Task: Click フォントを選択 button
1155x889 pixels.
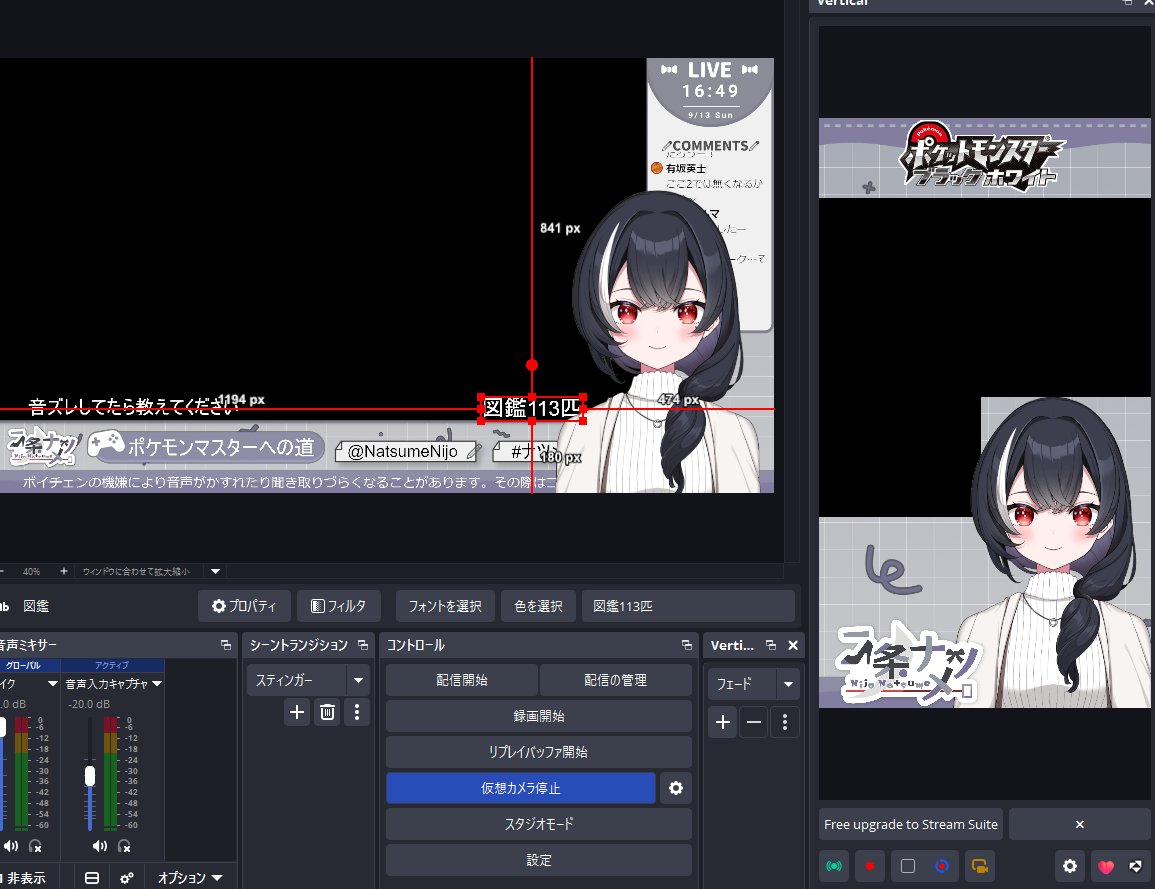Action: click(x=445, y=606)
